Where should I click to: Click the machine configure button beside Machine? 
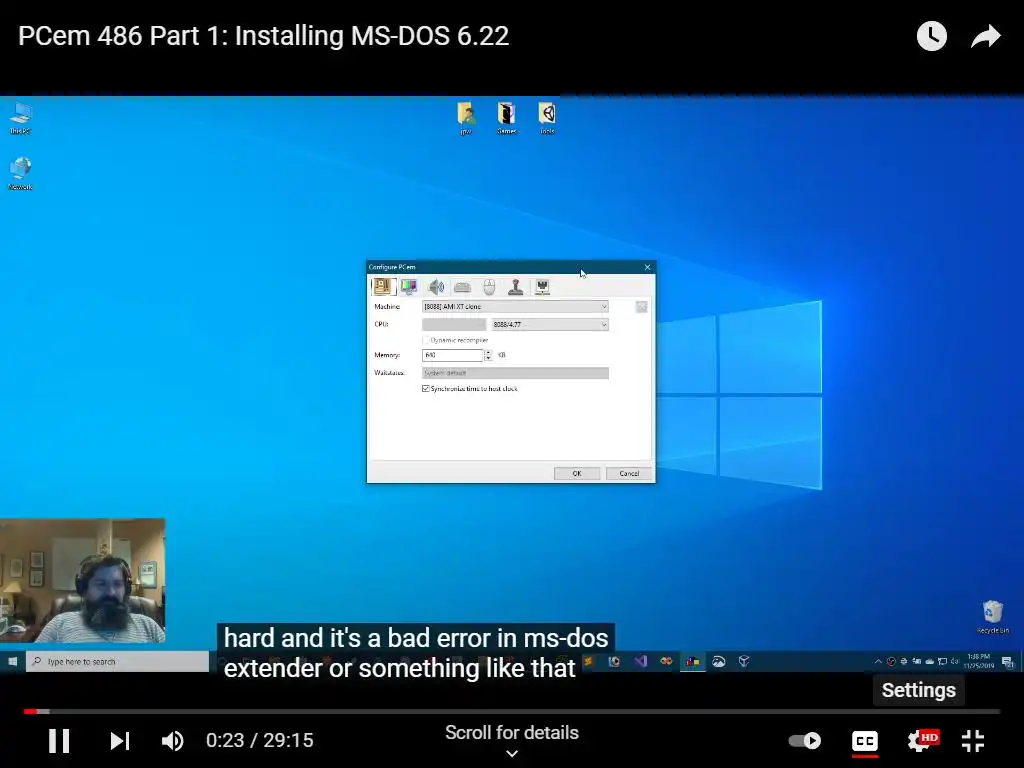(641, 307)
